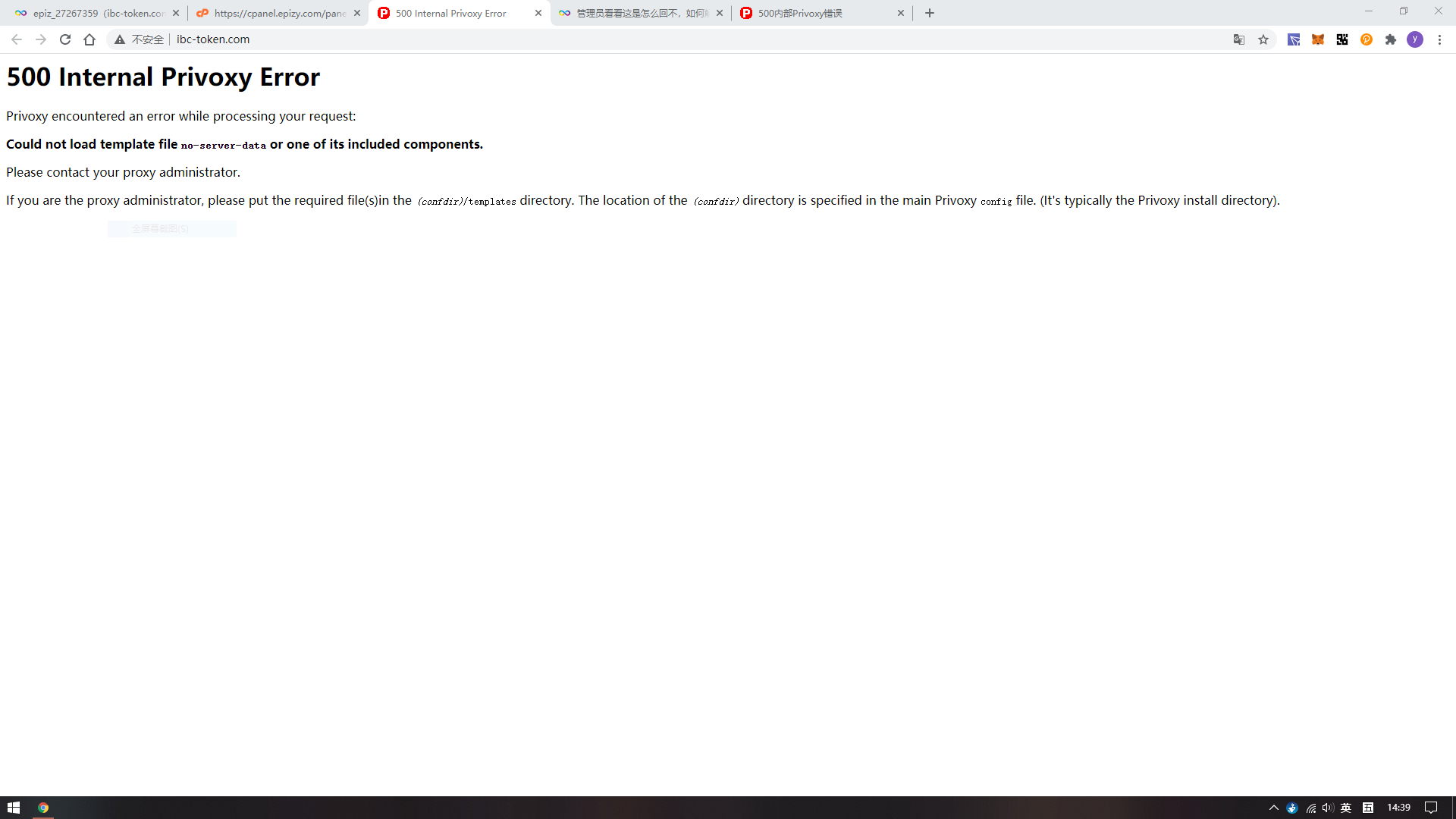The width and height of the screenshot is (1456, 819).
Task: Expand the hidden system tray icons
Action: [x=1274, y=808]
